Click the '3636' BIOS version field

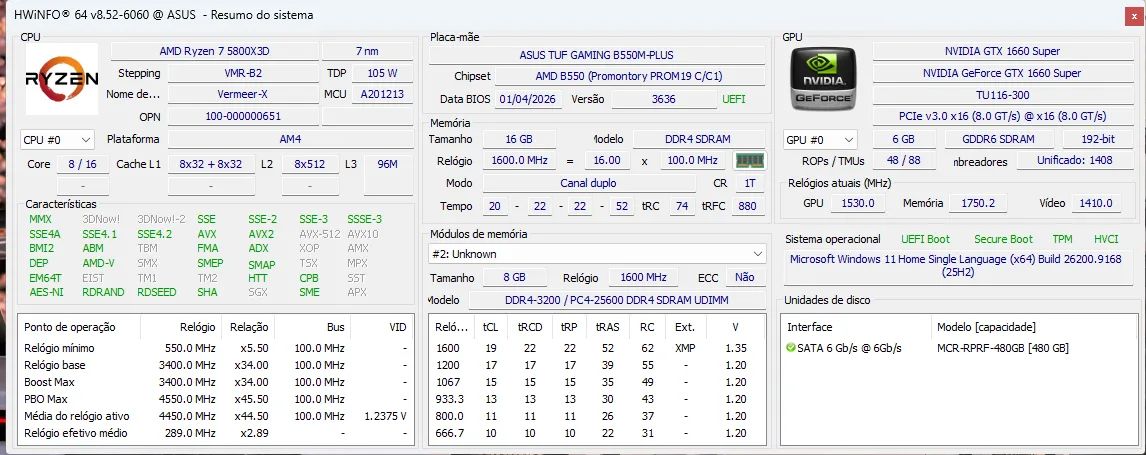pos(664,99)
